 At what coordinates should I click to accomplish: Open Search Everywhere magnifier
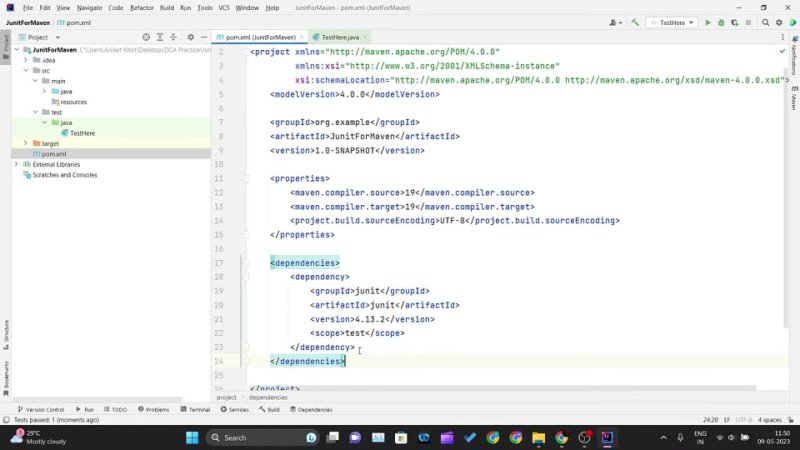[x=765, y=22]
